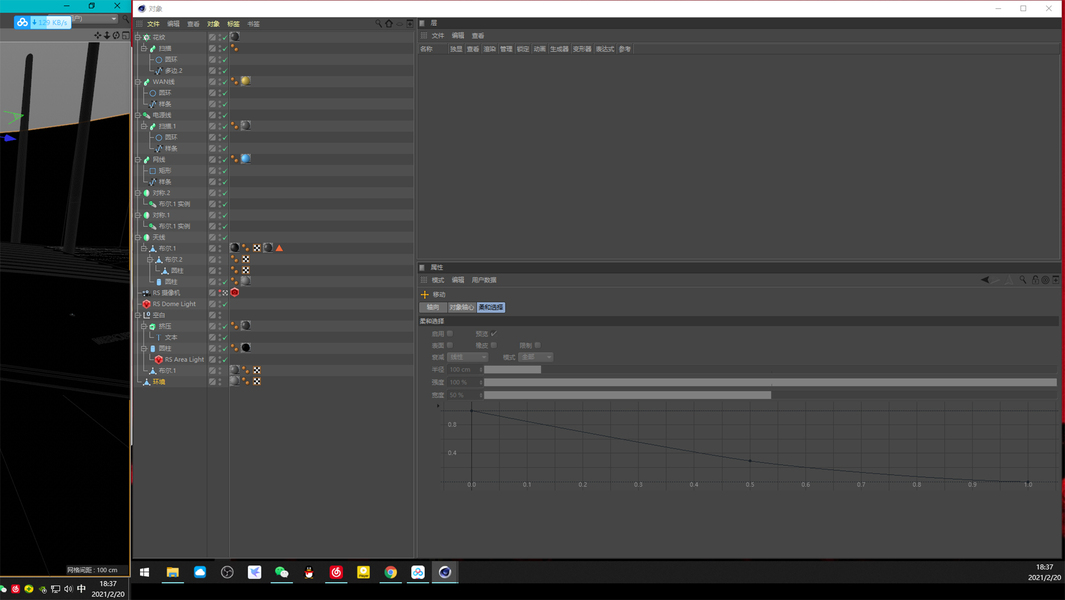Click the back arrow in Attributes panel
This screenshot has width=1065, height=600.
986,280
